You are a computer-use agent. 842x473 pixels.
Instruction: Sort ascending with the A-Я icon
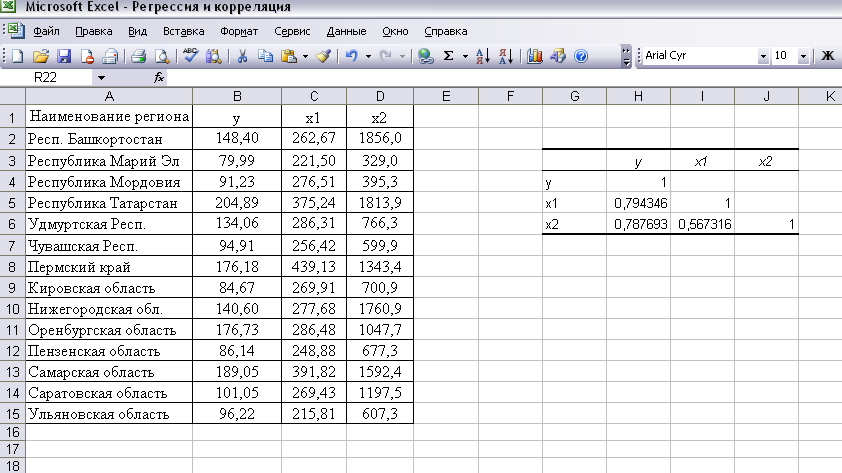(483, 56)
